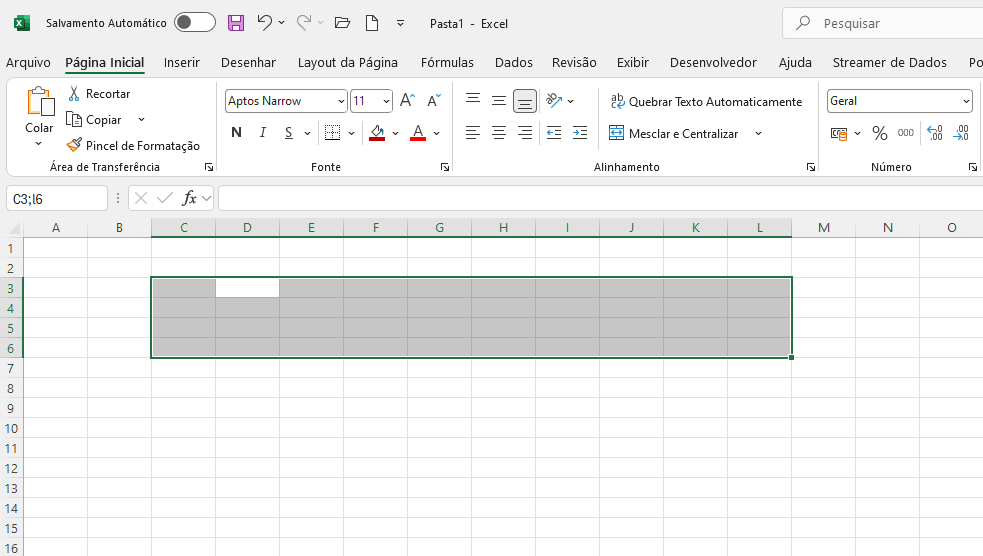Apply the red font color swatch
Screen dimensions: 983x556
[418, 133]
